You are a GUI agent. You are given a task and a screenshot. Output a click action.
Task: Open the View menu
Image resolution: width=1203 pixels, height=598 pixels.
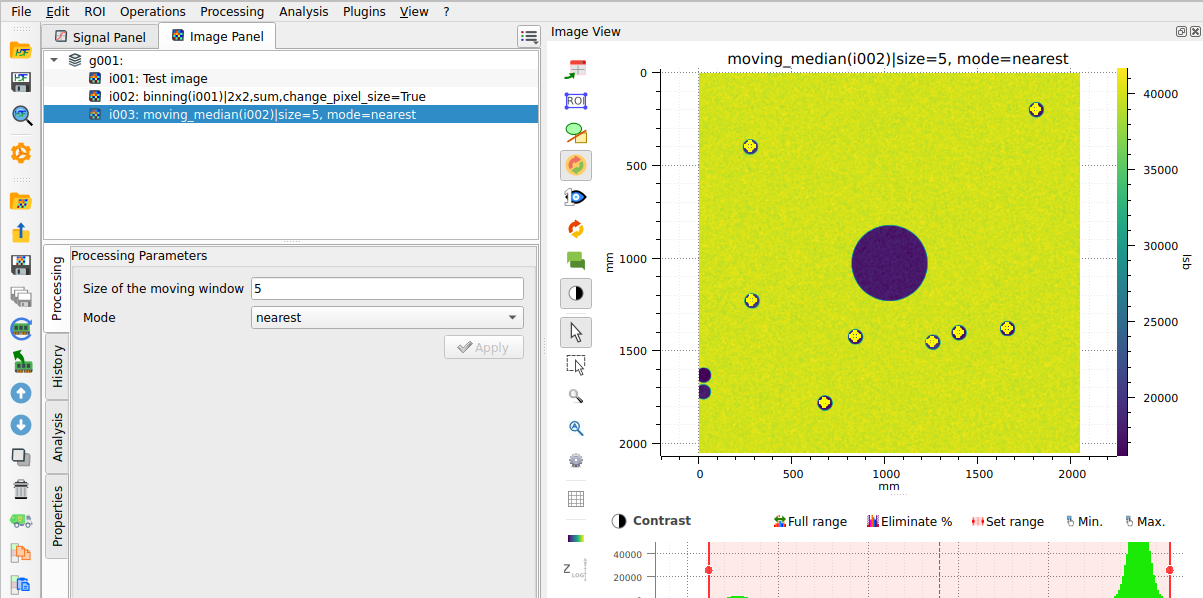[414, 12]
